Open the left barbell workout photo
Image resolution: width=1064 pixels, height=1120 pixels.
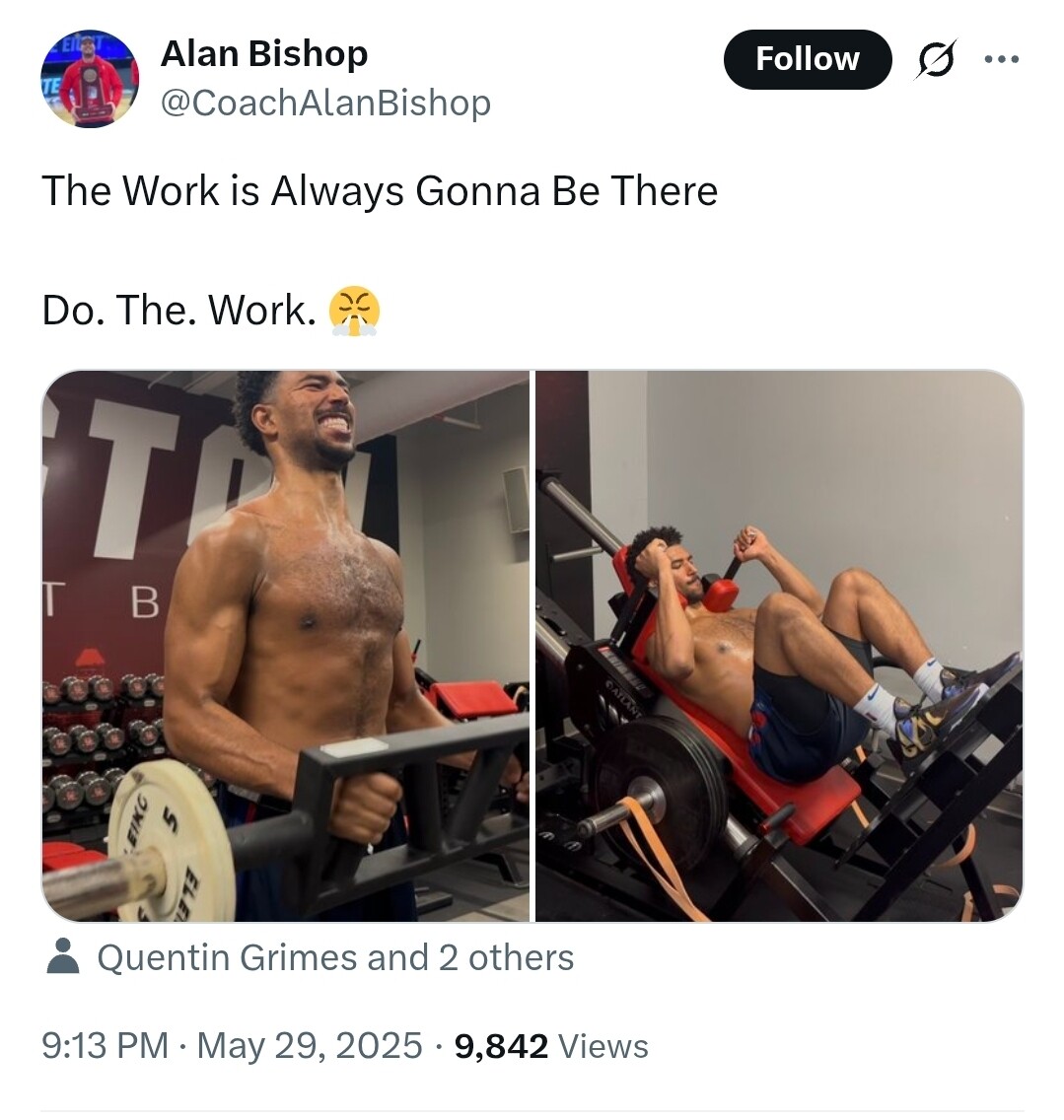(285, 646)
